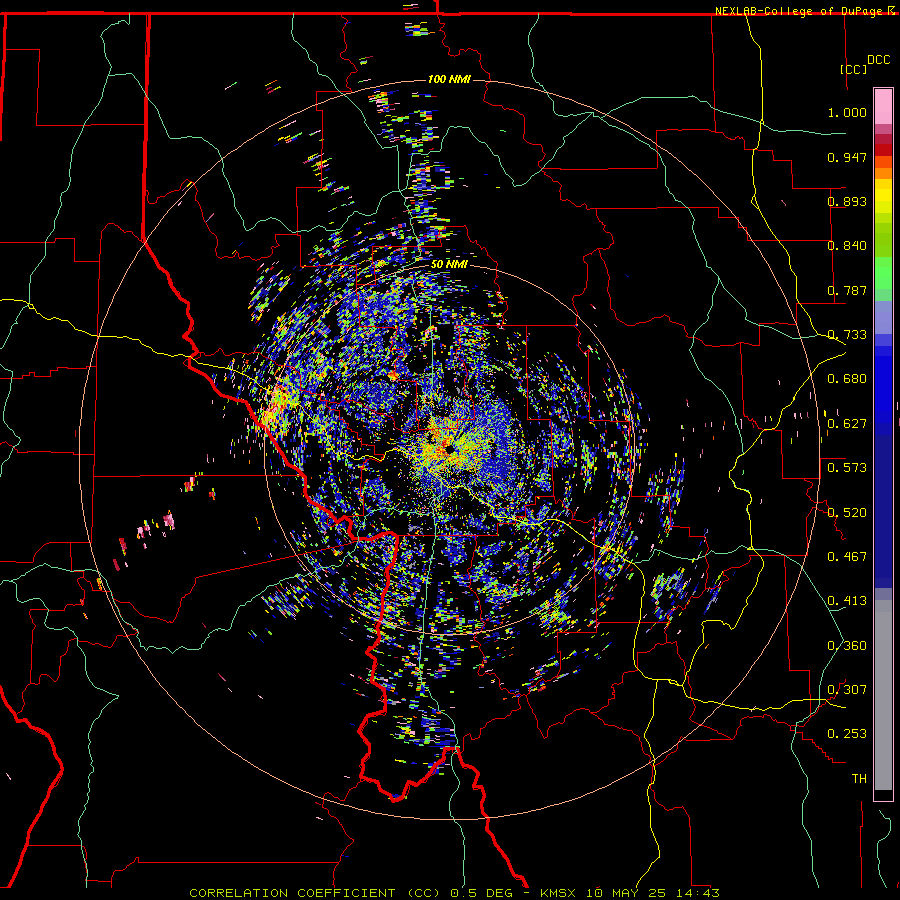Screen dimensions: 900x900
Task: Click the 14:43 timestamp in caption
Action: (x=699, y=893)
